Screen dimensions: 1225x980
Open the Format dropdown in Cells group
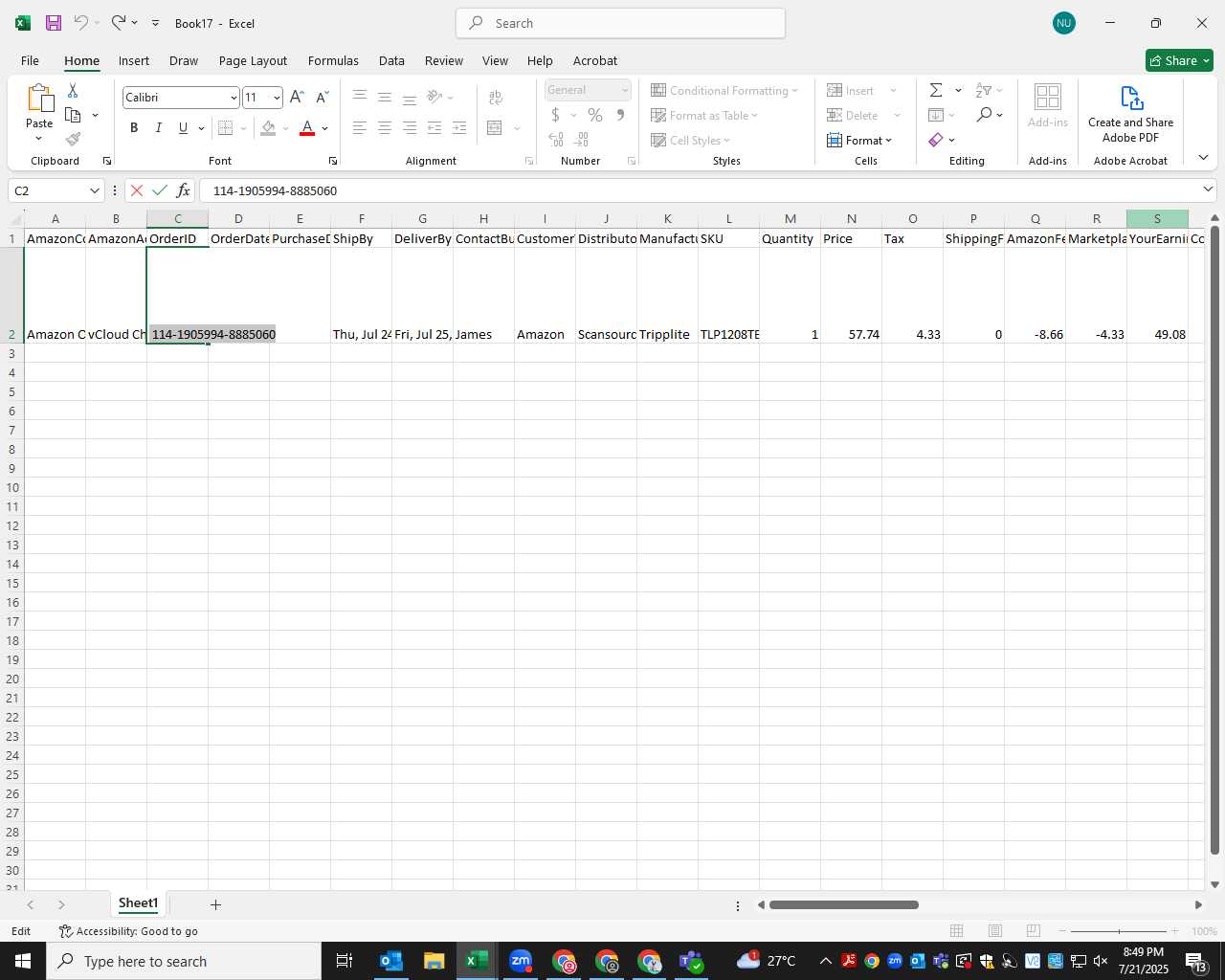pos(859,140)
